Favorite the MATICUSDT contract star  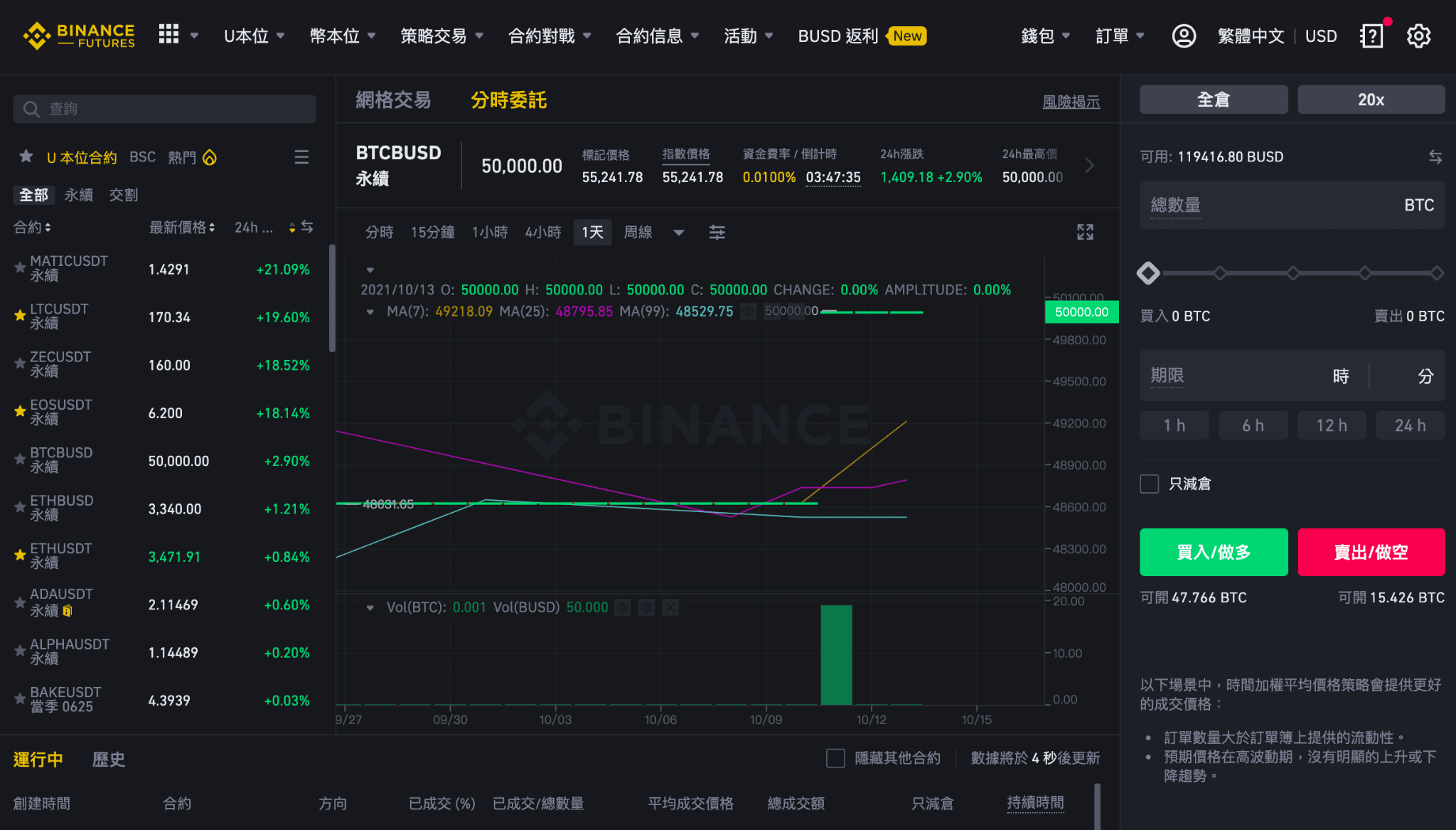(x=20, y=267)
